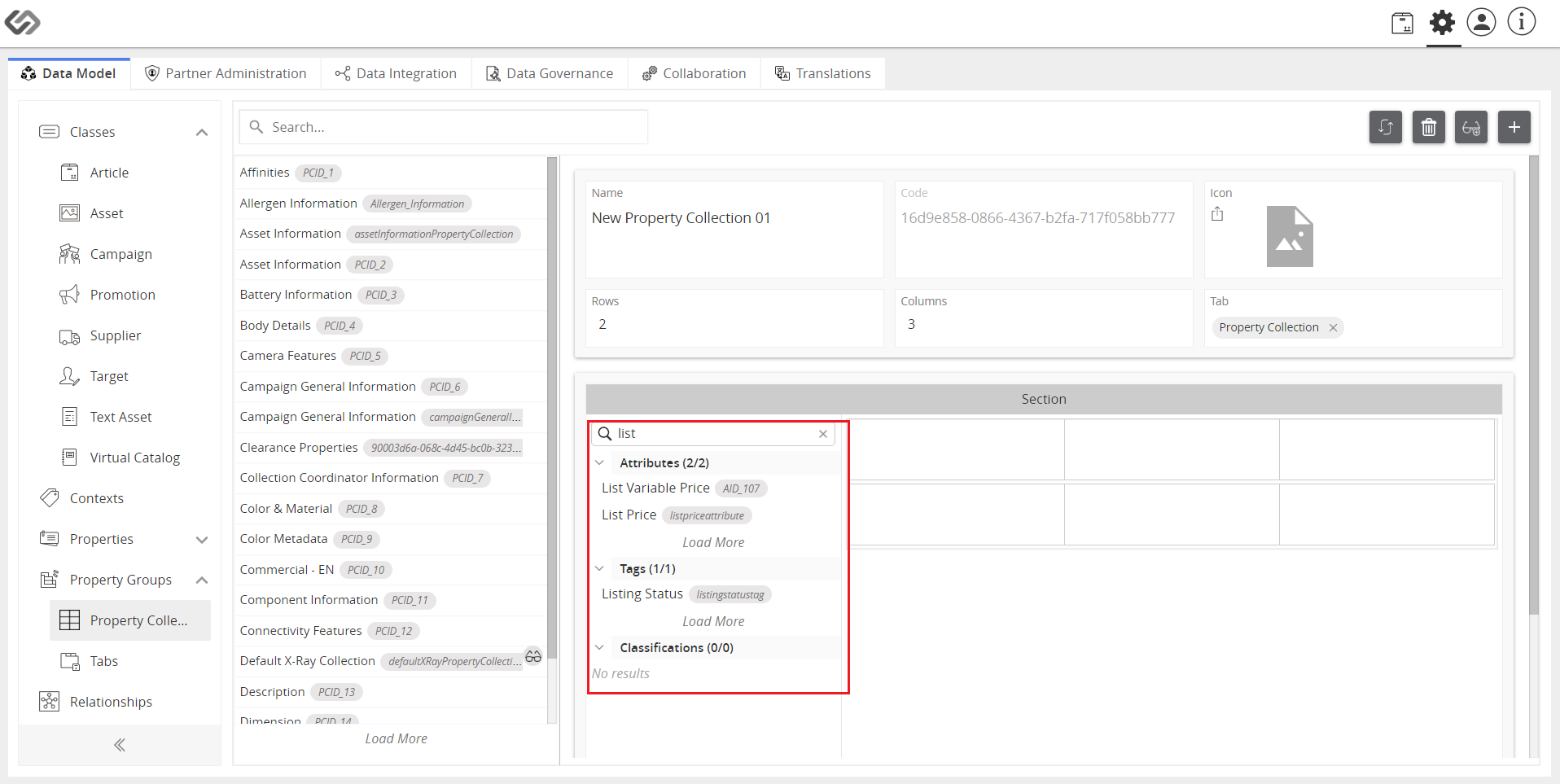Click the plus add toolbar button
The image size is (1560, 784).
(x=1514, y=127)
